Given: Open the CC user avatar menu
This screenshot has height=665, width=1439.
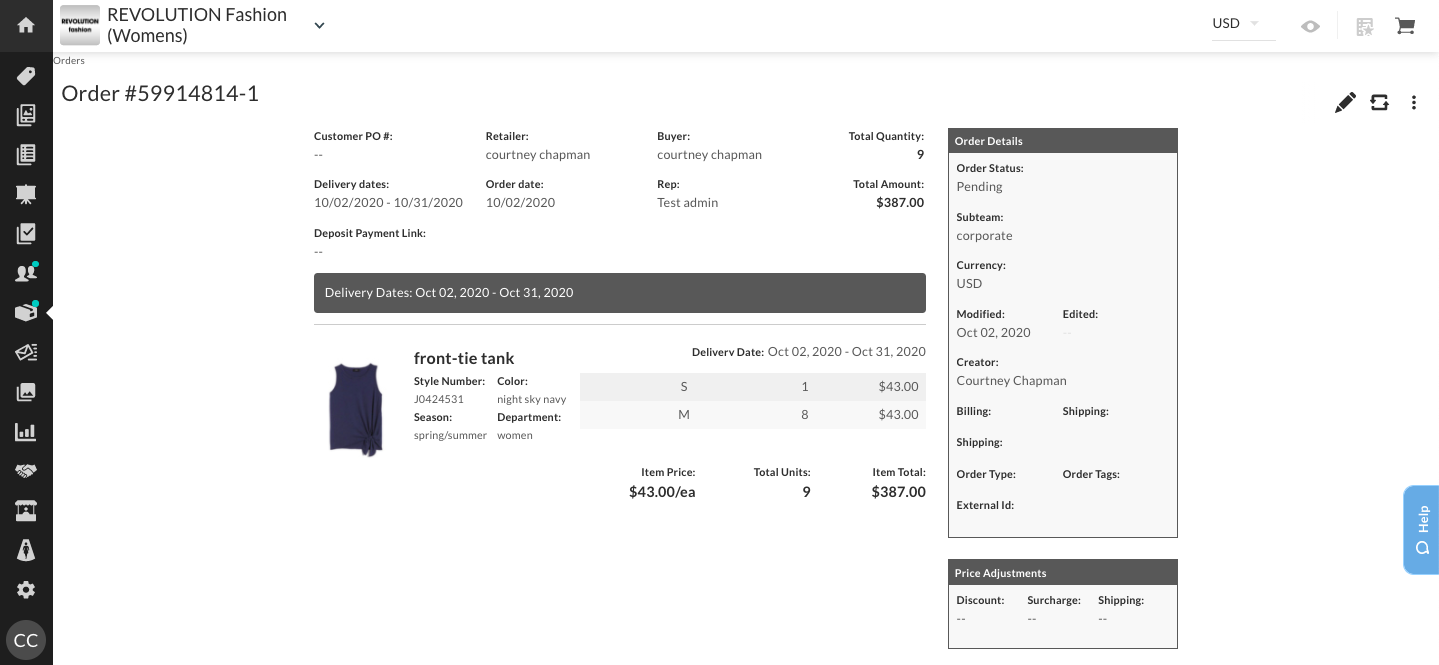Looking at the screenshot, I should pos(26,640).
